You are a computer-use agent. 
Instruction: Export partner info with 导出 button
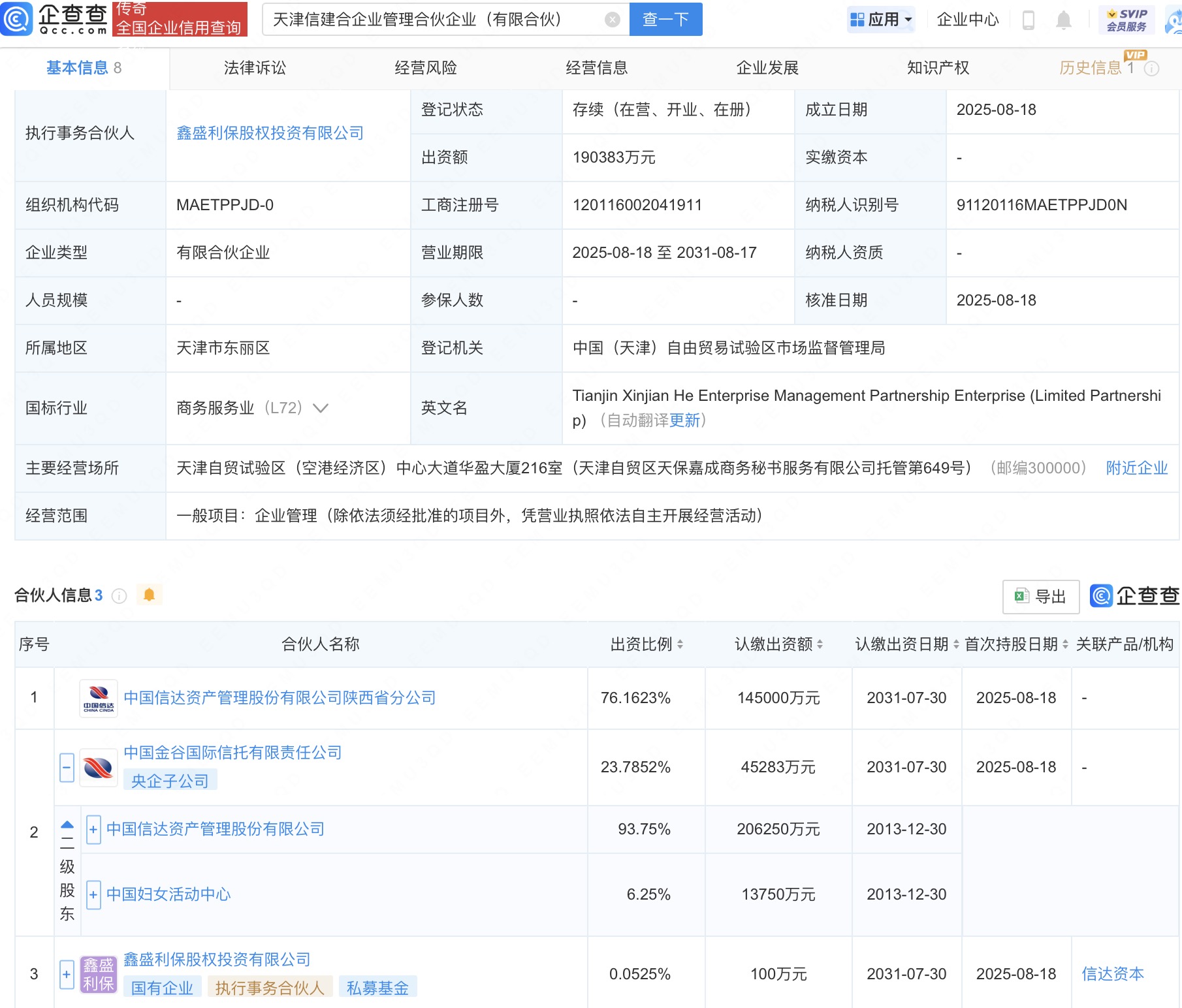1041,597
